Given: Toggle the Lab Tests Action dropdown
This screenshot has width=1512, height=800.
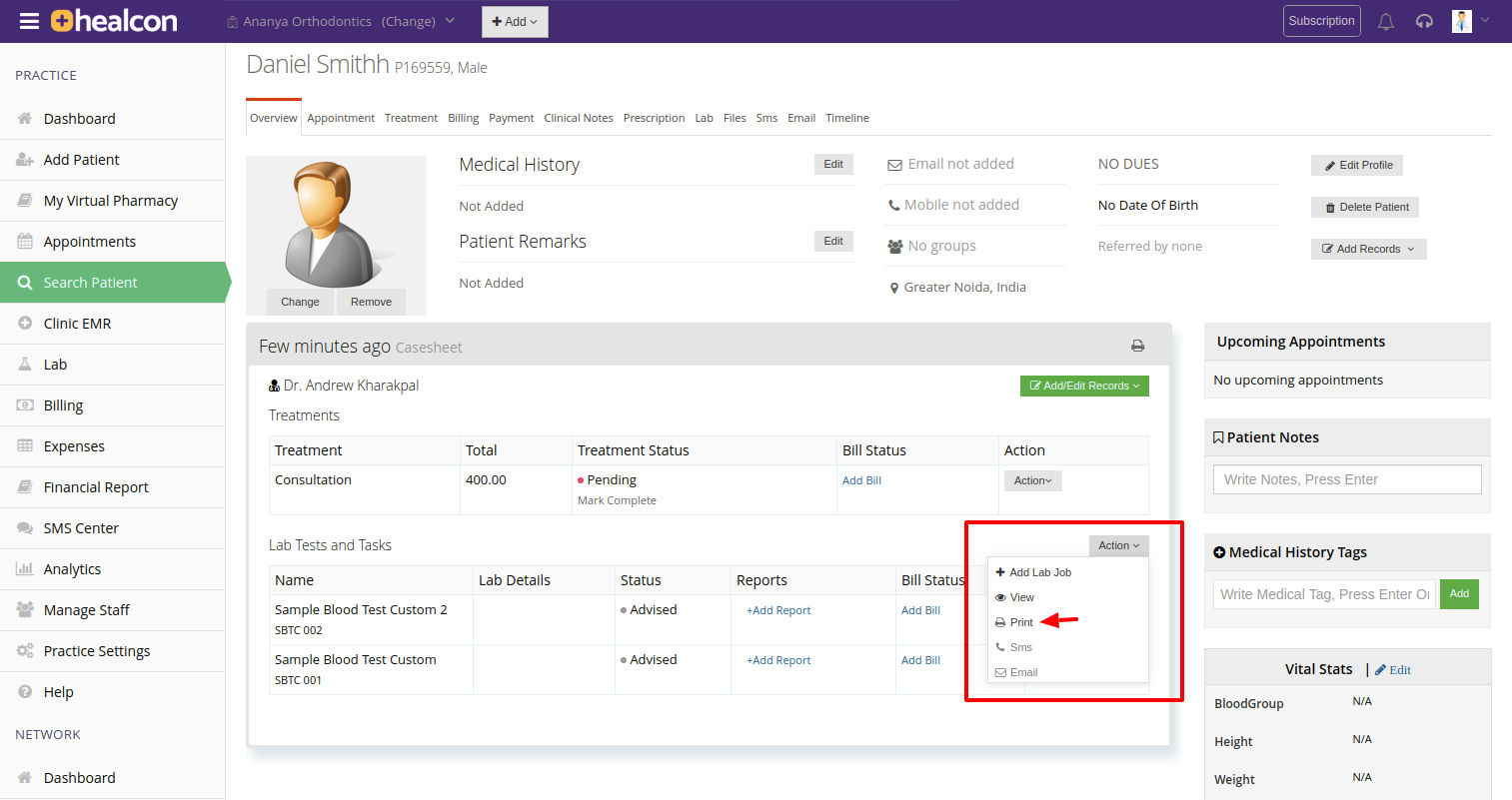Looking at the screenshot, I should [x=1118, y=545].
